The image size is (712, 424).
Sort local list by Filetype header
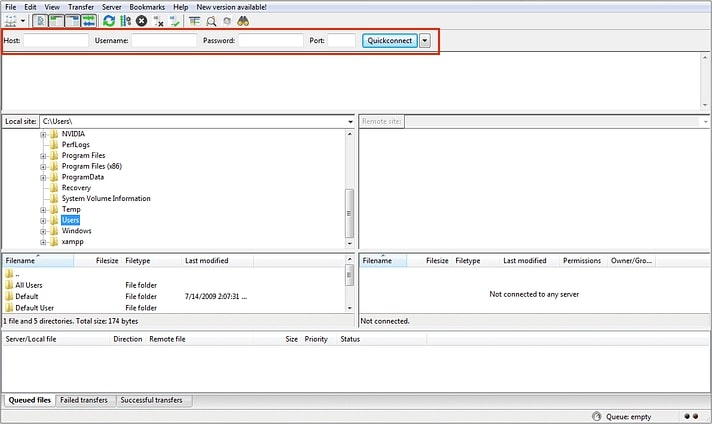pyautogui.click(x=152, y=261)
